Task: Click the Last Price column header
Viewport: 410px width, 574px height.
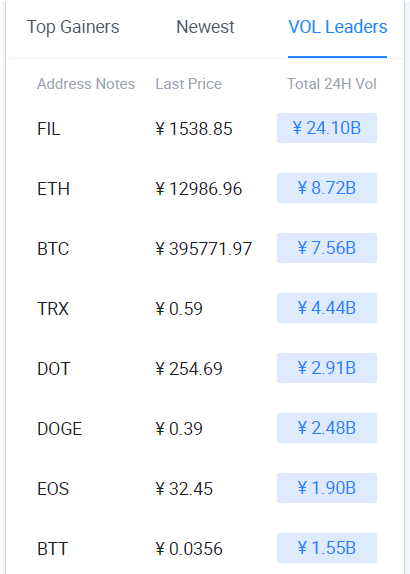Action: (x=189, y=84)
